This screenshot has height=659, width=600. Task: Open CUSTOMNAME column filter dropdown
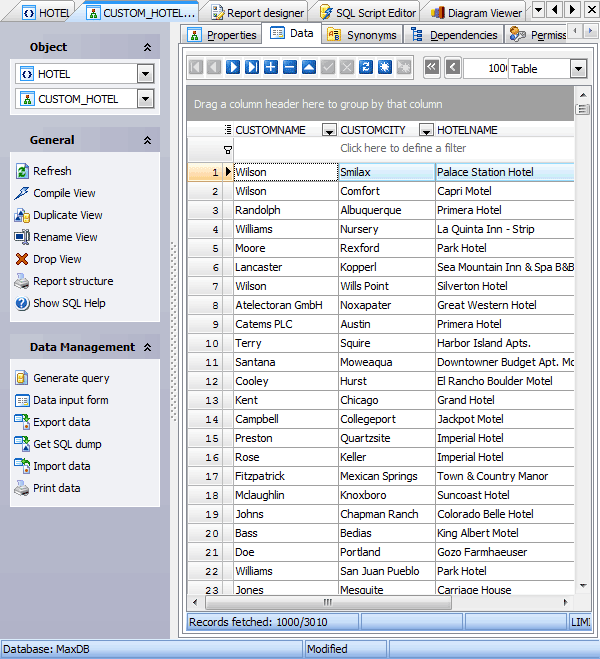(329, 130)
